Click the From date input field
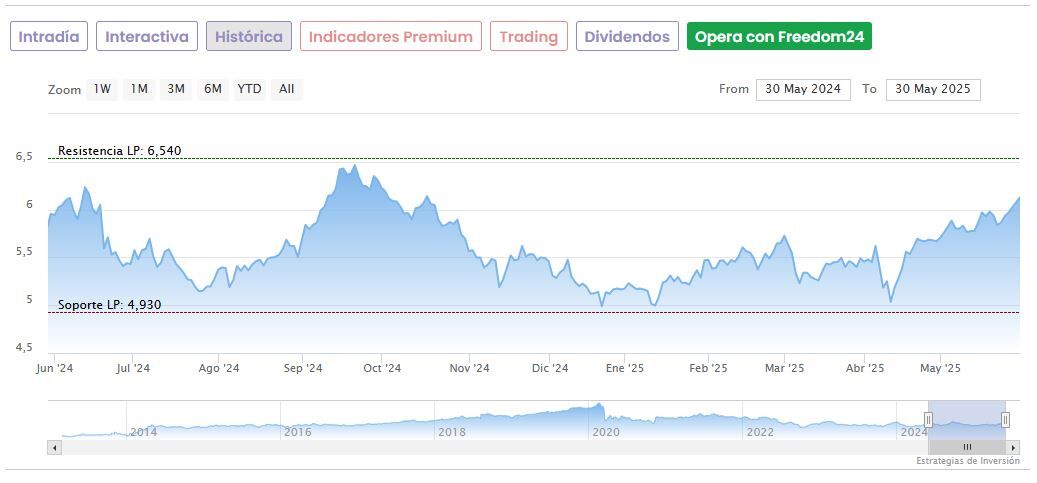 (x=803, y=89)
